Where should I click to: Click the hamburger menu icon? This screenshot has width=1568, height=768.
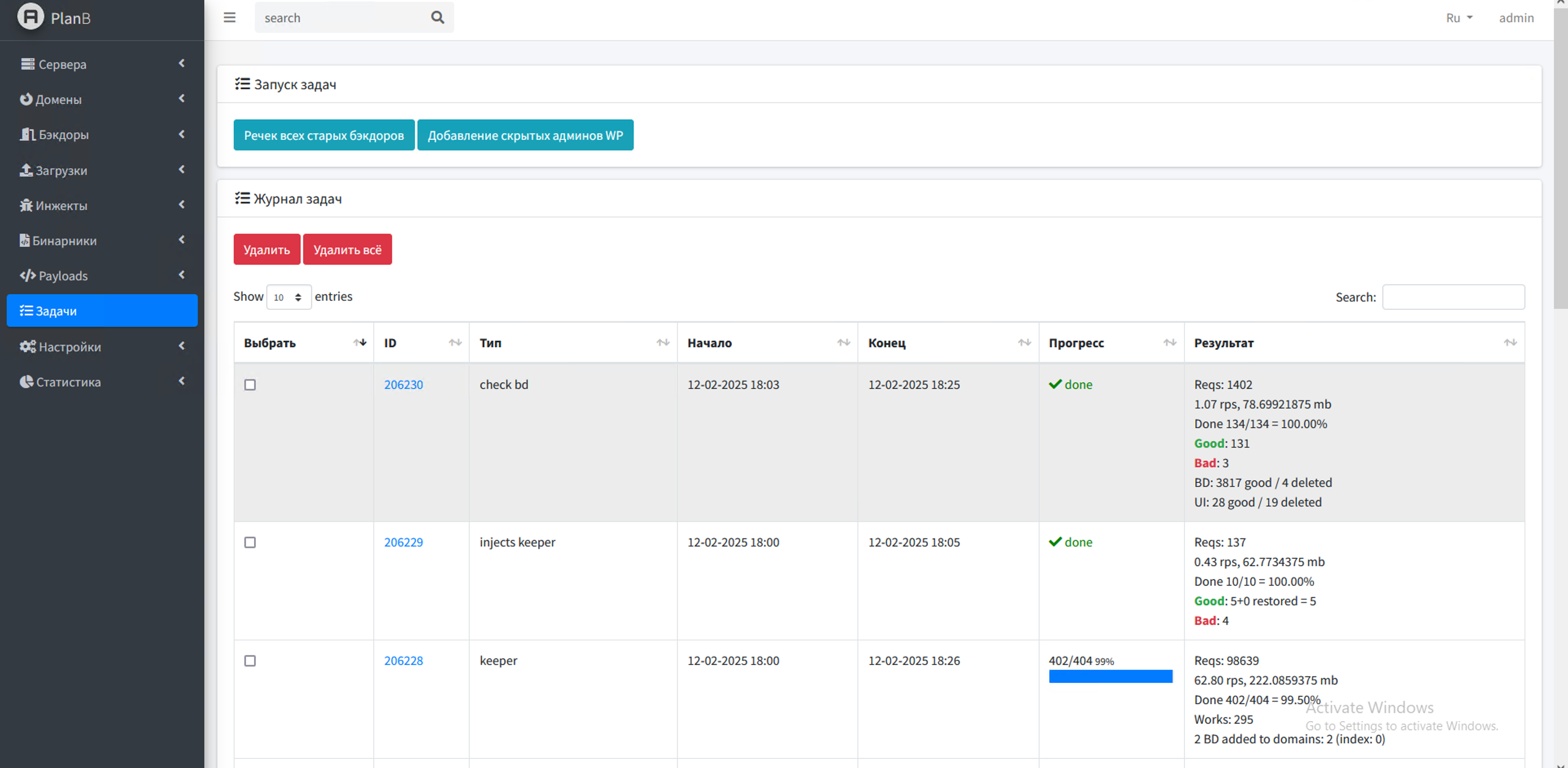point(229,18)
